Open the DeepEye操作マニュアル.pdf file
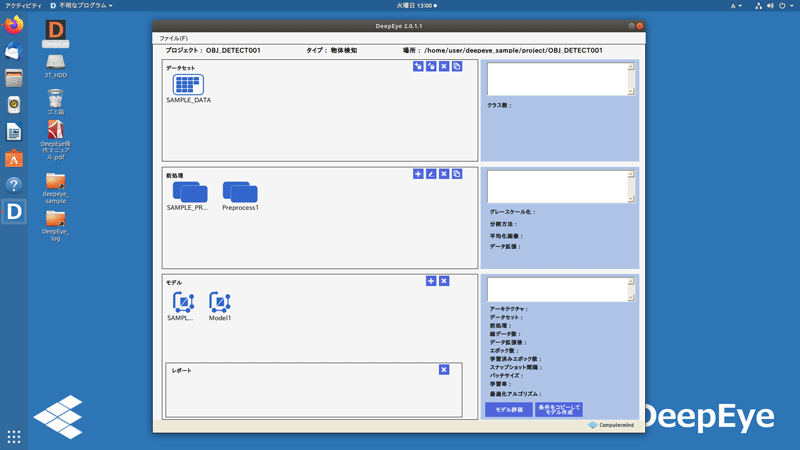 56,140
